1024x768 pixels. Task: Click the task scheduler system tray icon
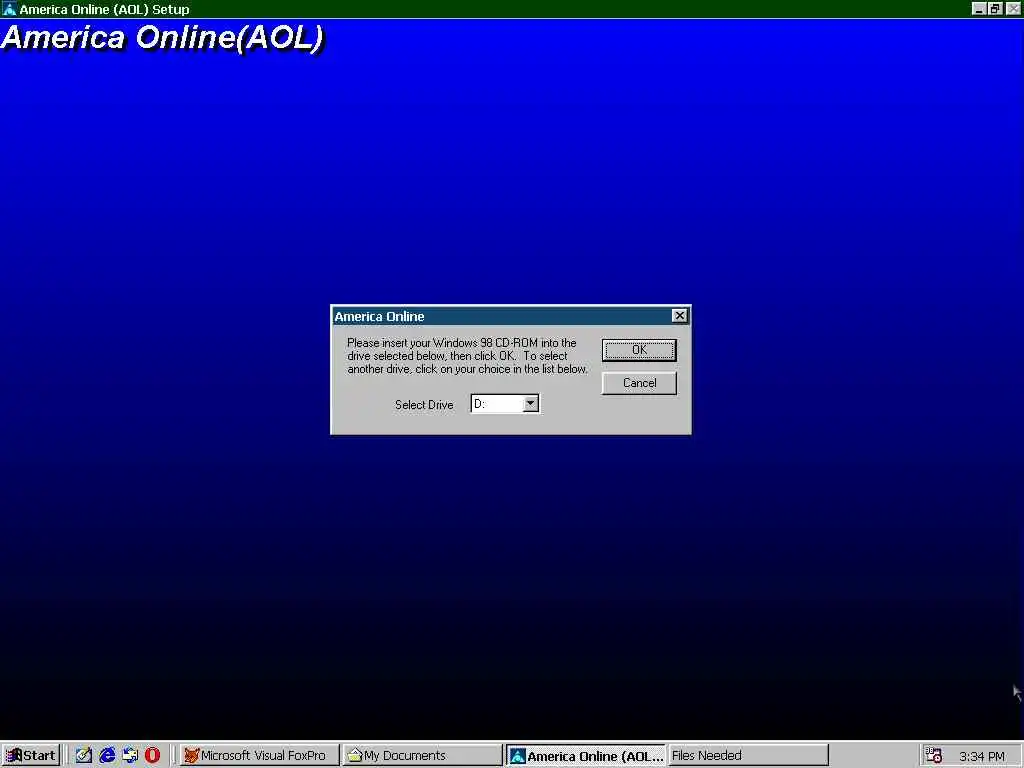click(x=933, y=756)
